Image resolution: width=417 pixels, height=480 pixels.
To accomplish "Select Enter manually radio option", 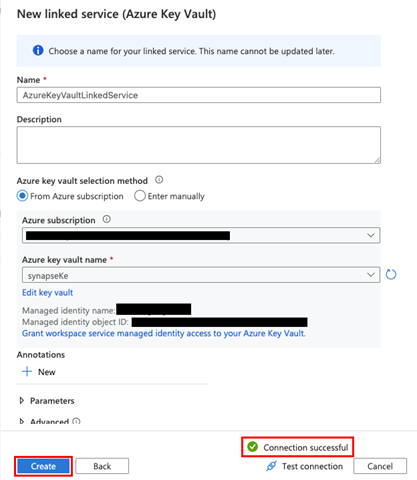I will 140,196.
